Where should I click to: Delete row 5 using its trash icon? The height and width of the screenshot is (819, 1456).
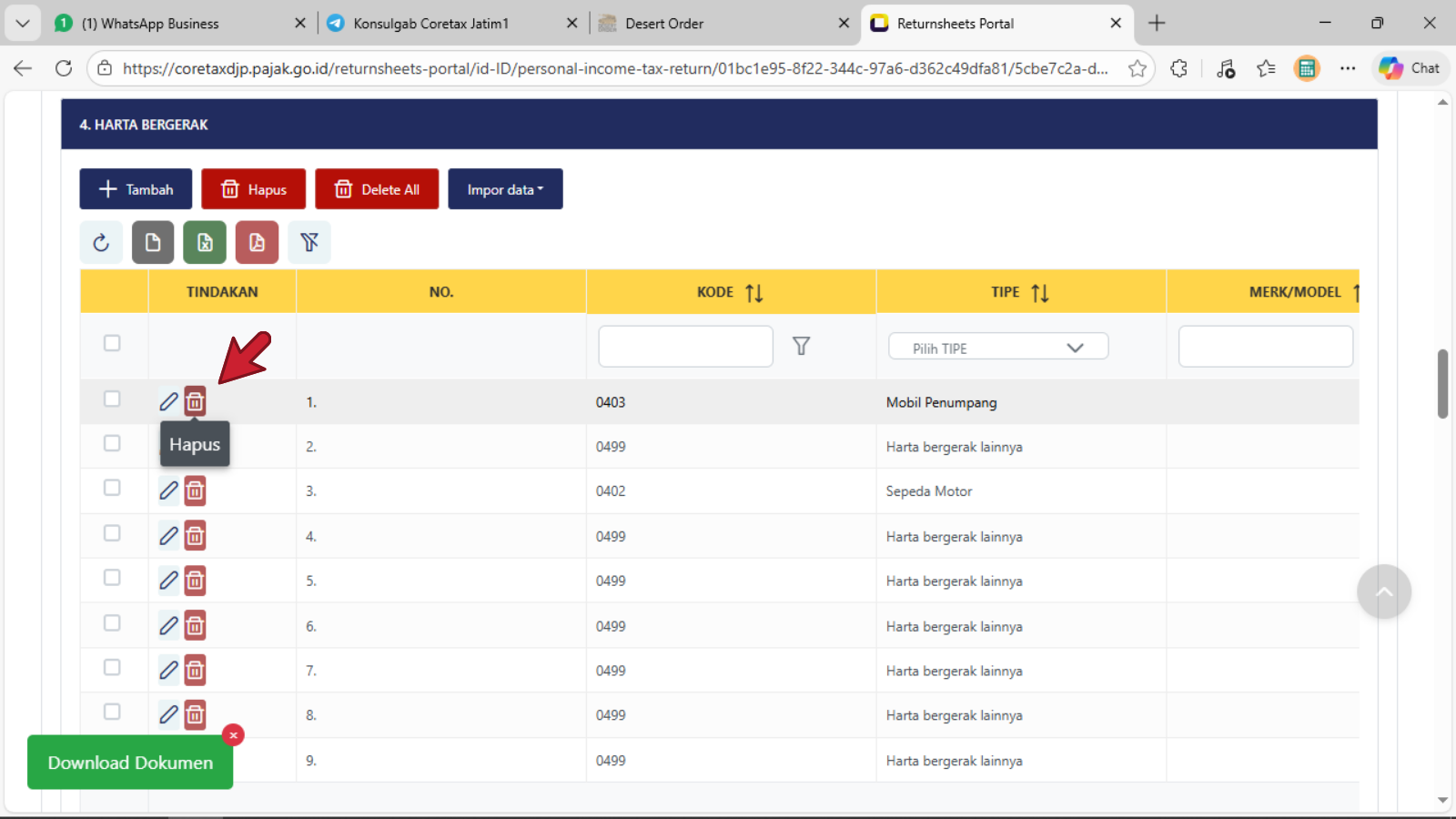[195, 581]
